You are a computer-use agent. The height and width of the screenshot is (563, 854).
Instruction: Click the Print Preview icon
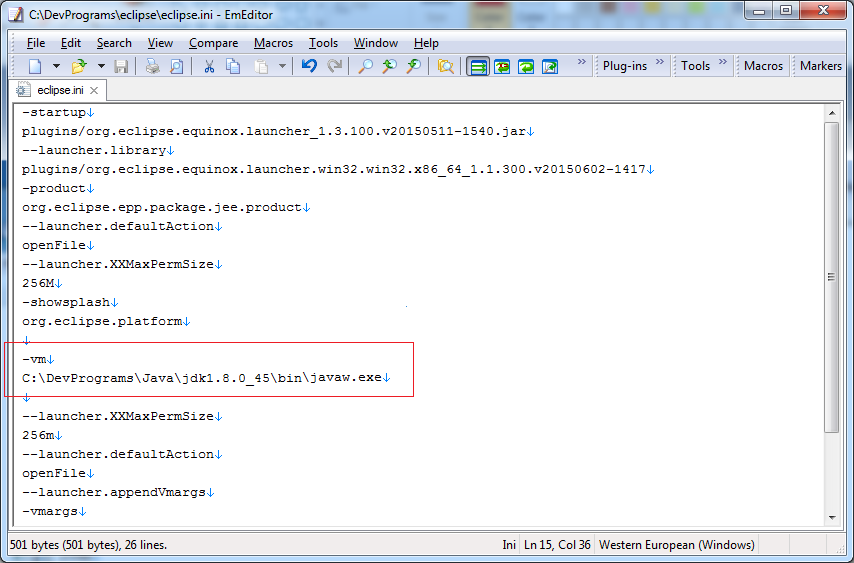(176, 66)
